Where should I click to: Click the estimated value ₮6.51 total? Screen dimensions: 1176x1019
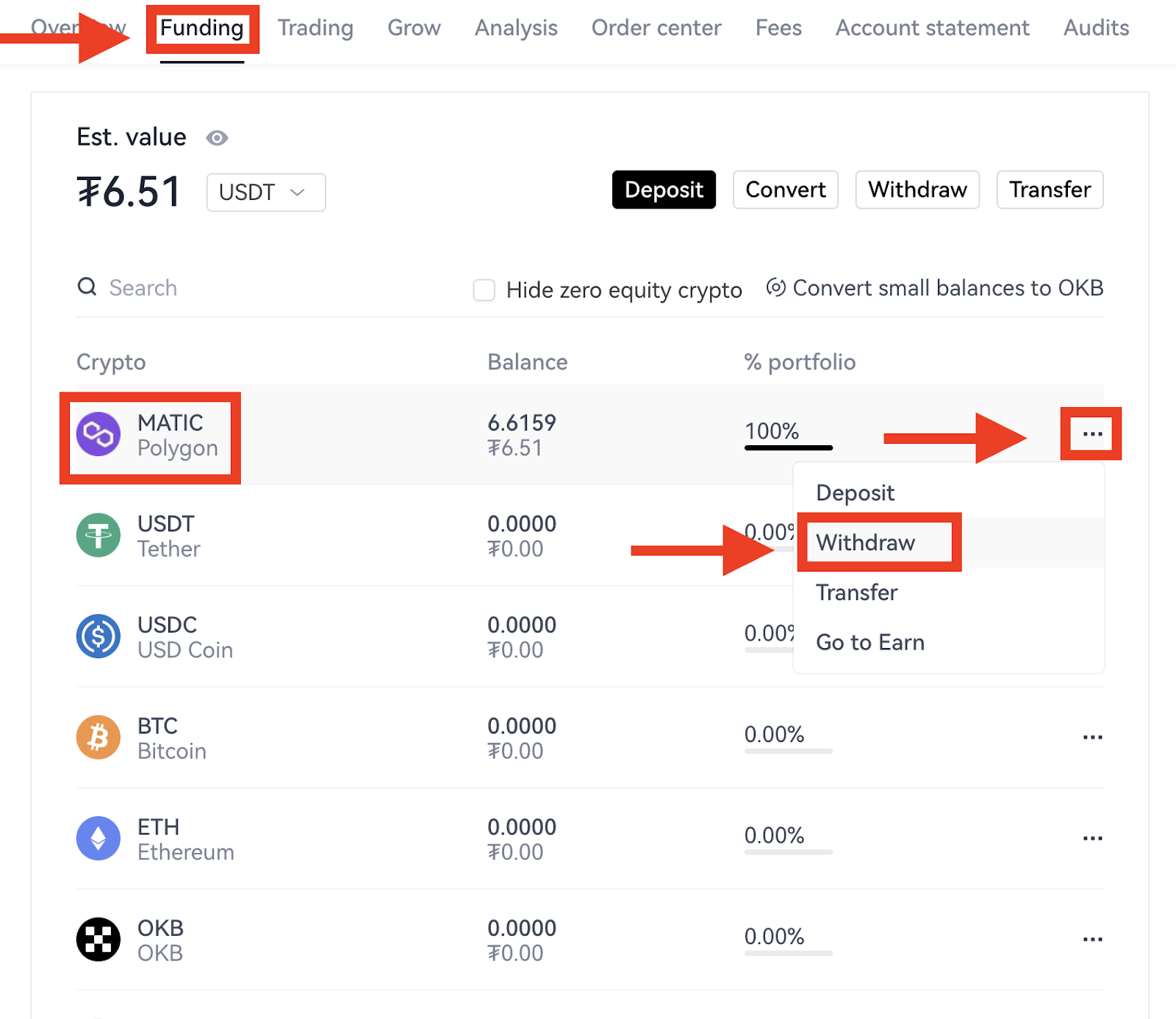click(129, 192)
